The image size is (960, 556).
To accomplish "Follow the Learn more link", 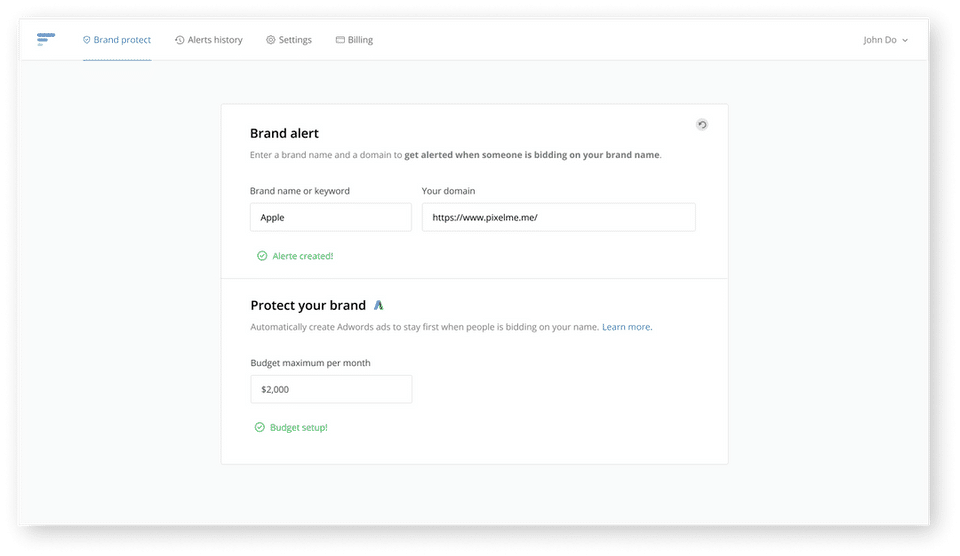I will point(627,327).
